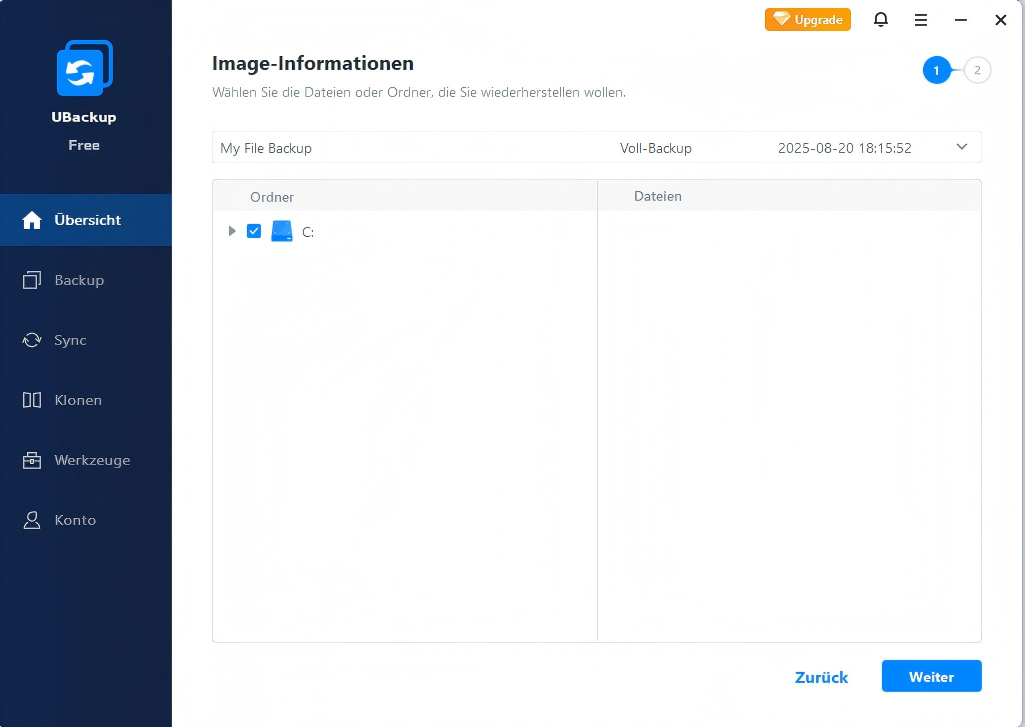Click the orange Upgrade button
Viewport: 1025px width, 727px height.
807,20
